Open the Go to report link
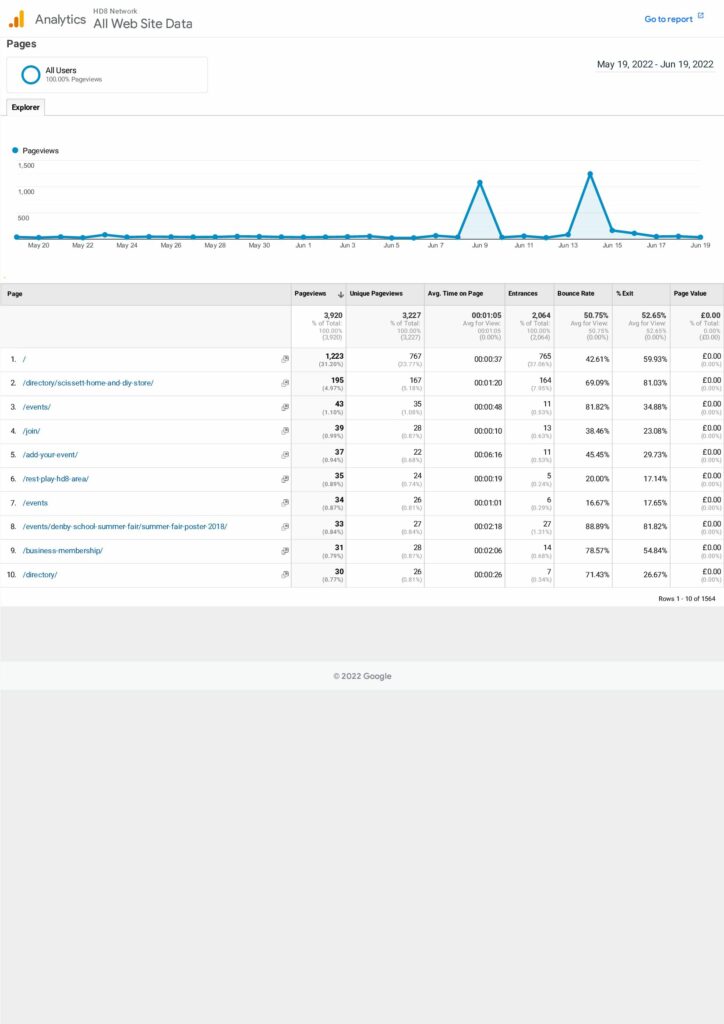This screenshot has height=1024, width=724. coord(667,19)
